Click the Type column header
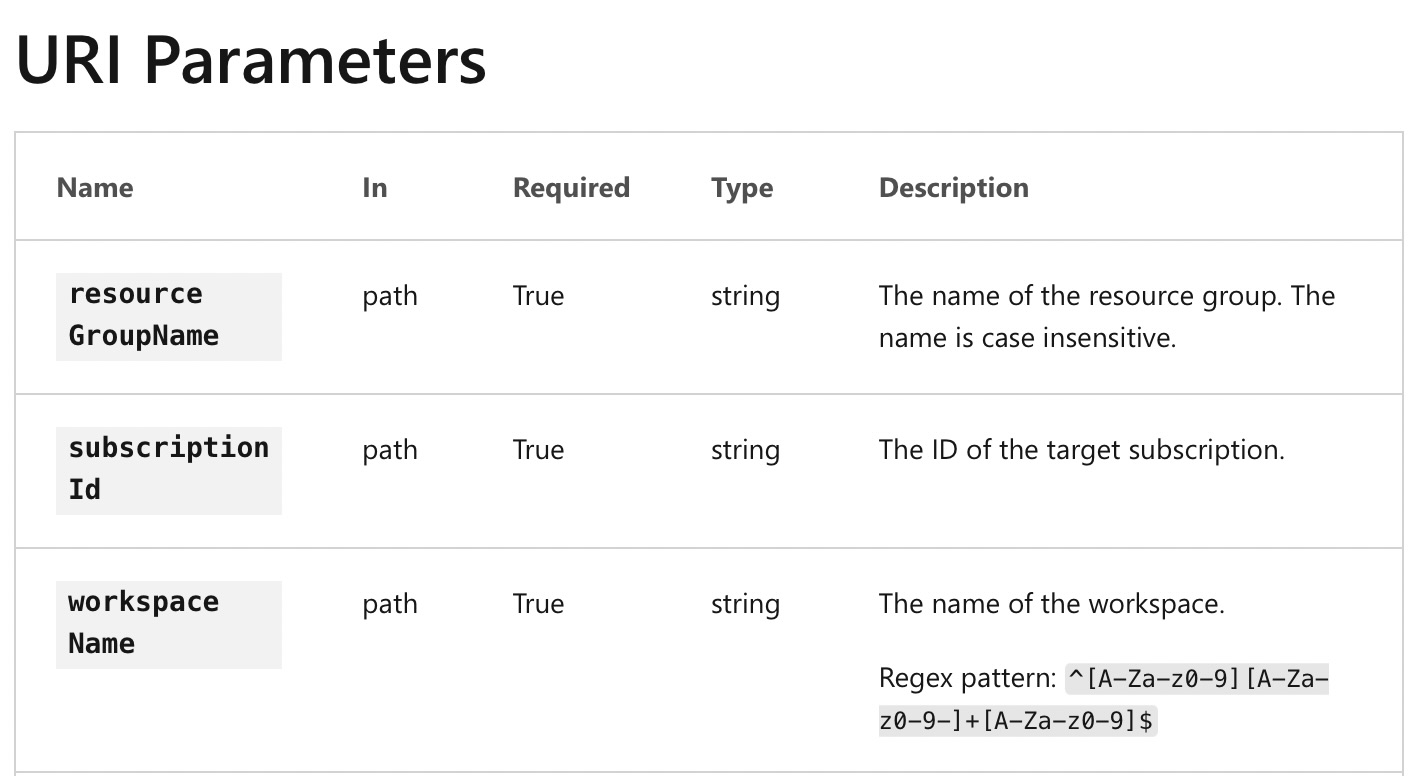The image size is (1421, 776). point(742,188)
